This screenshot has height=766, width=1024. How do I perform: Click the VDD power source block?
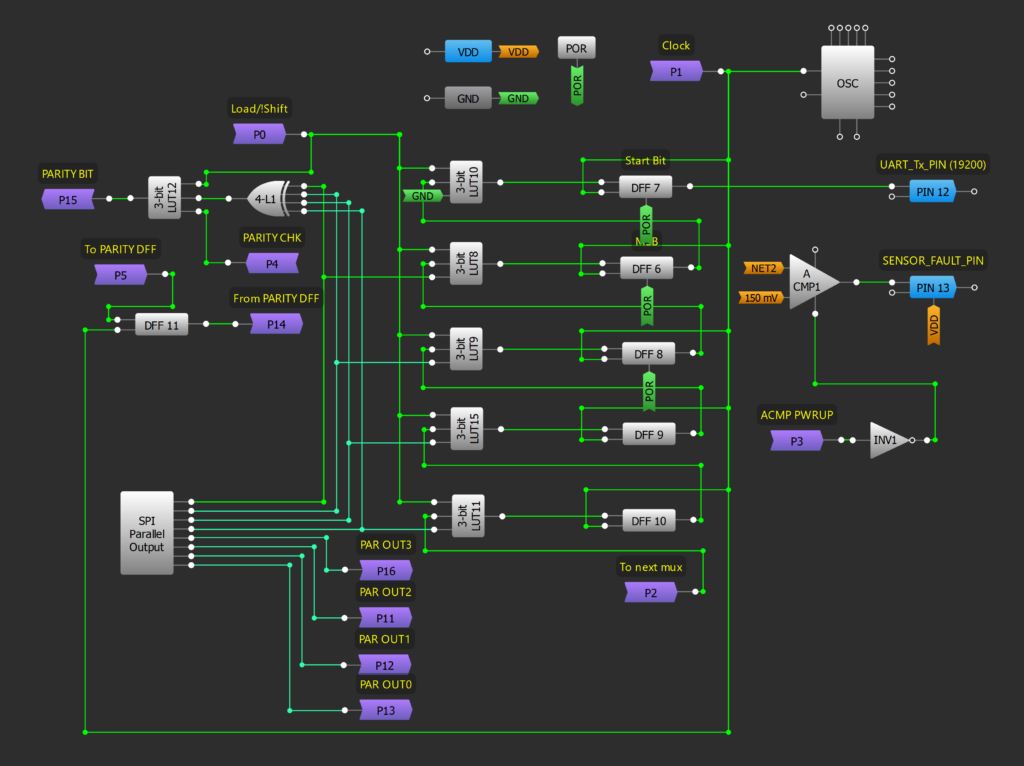pos(466,51)
